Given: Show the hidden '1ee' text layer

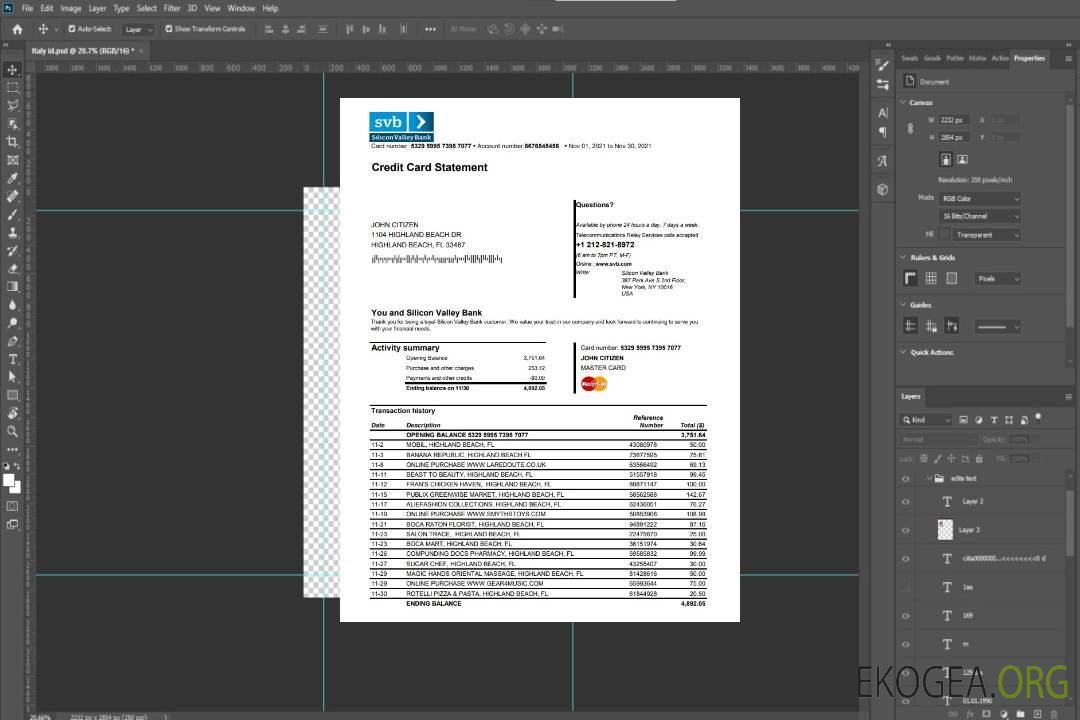Looking at the screenshot, I should point(906,587).
